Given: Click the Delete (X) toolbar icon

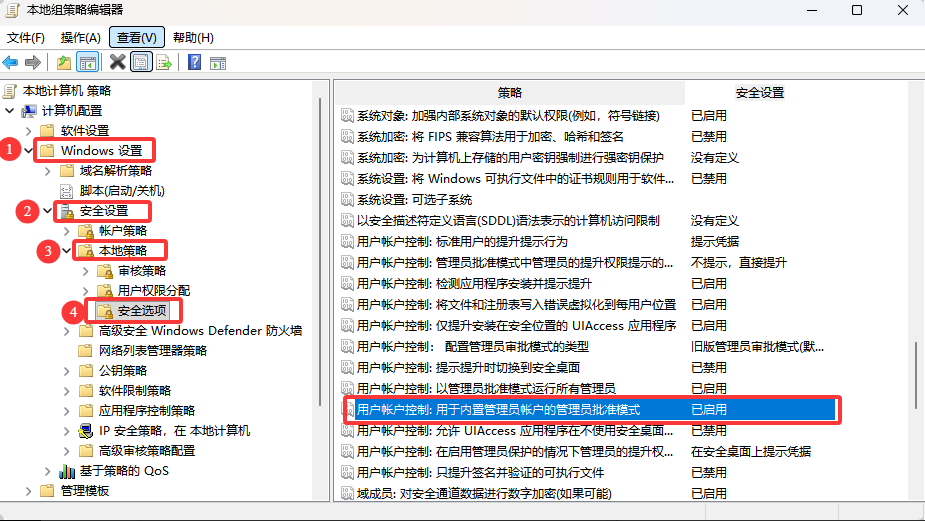Looking at the screenshot, I should [118, 62].
